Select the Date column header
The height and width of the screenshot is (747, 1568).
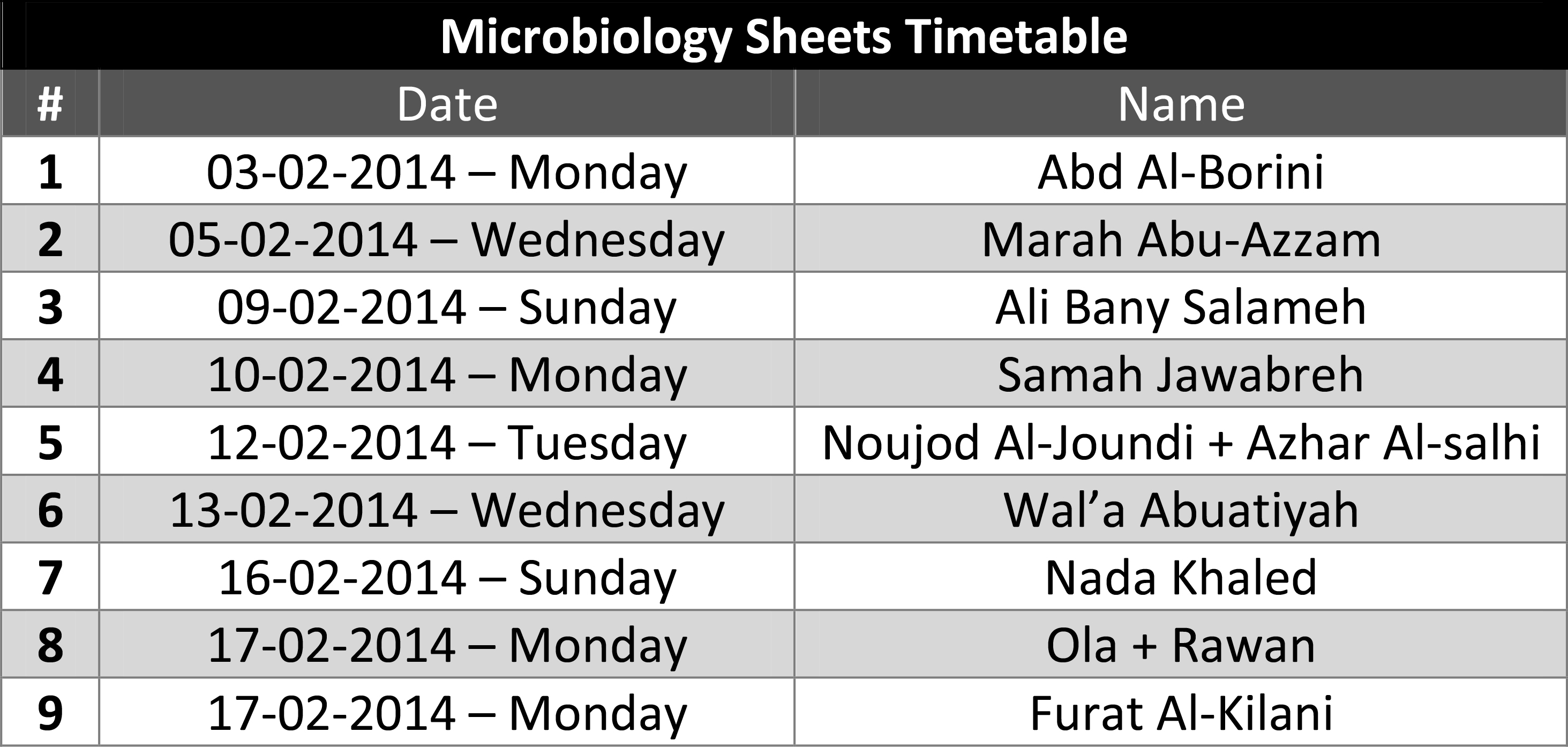(x=447, y=103)
